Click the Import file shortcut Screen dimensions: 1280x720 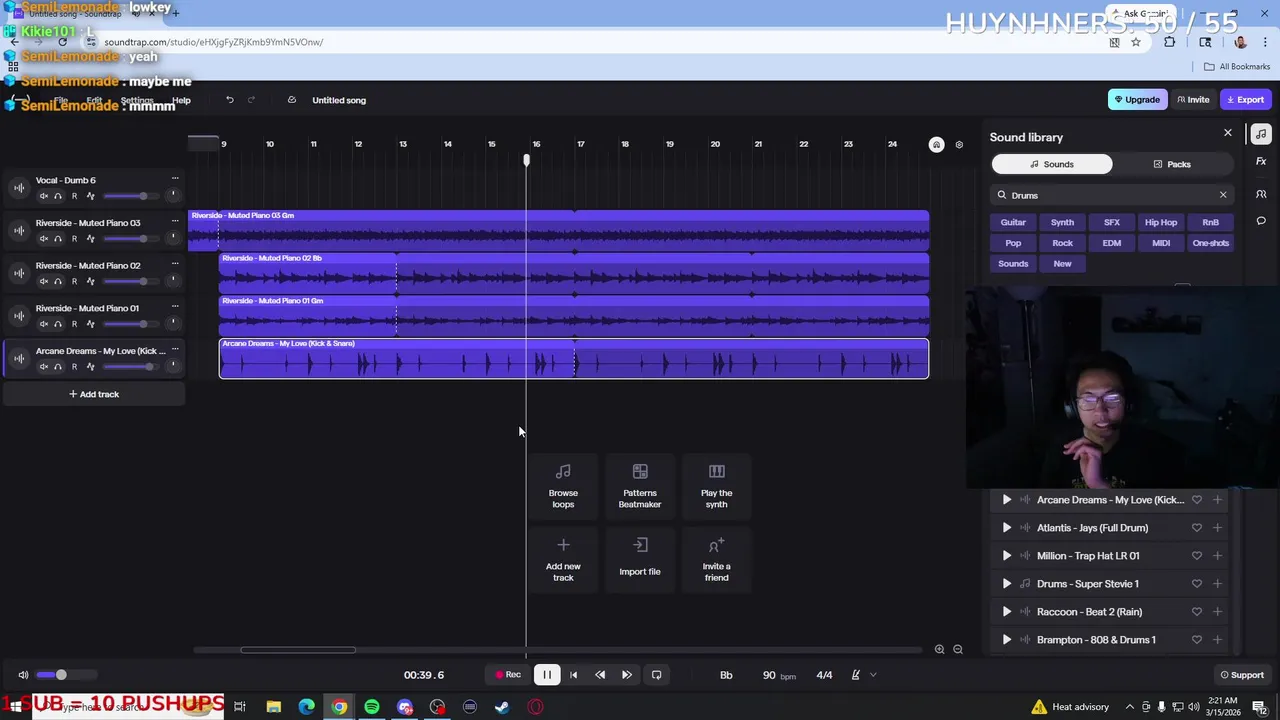(x=640, y=560)
